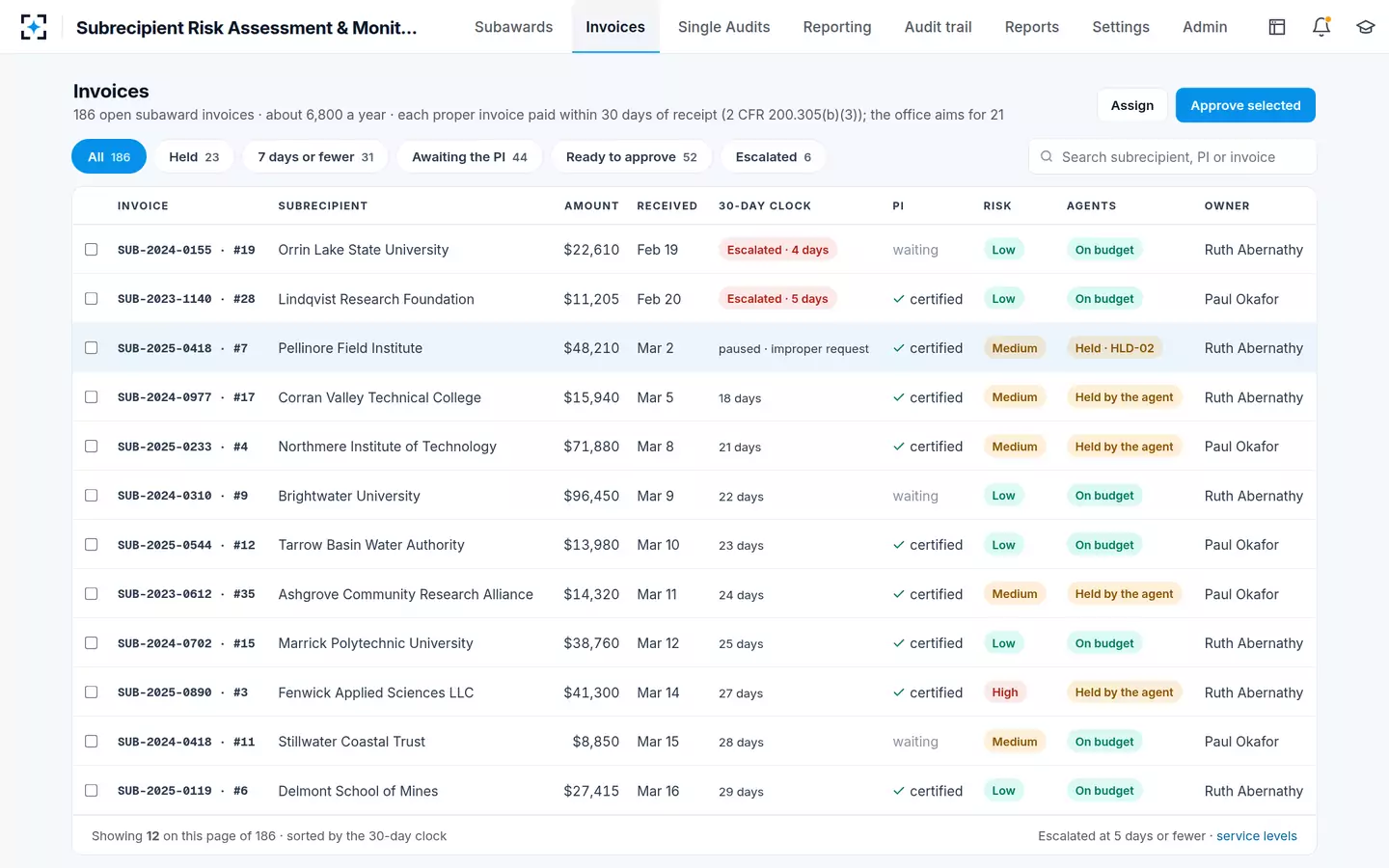Go to Single Audits tab
The width and height of the screenshot is (1389, 868).
(723, 27)
